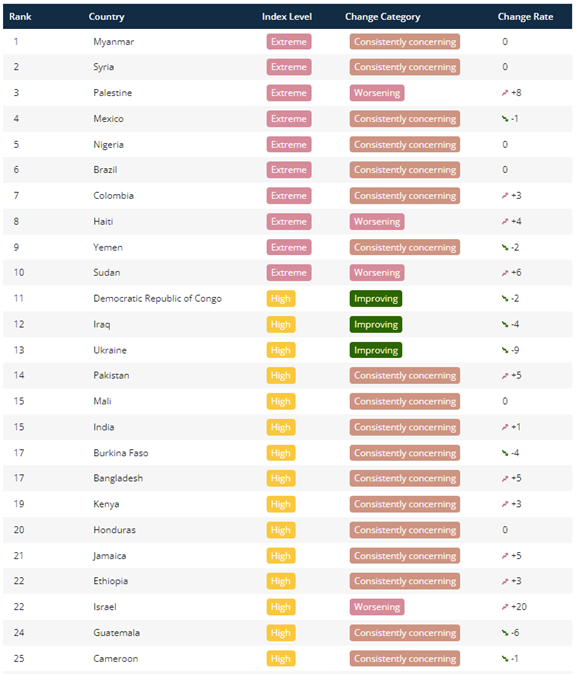Sort by the Country column header
579x674 pixels.
coord(107,17)
